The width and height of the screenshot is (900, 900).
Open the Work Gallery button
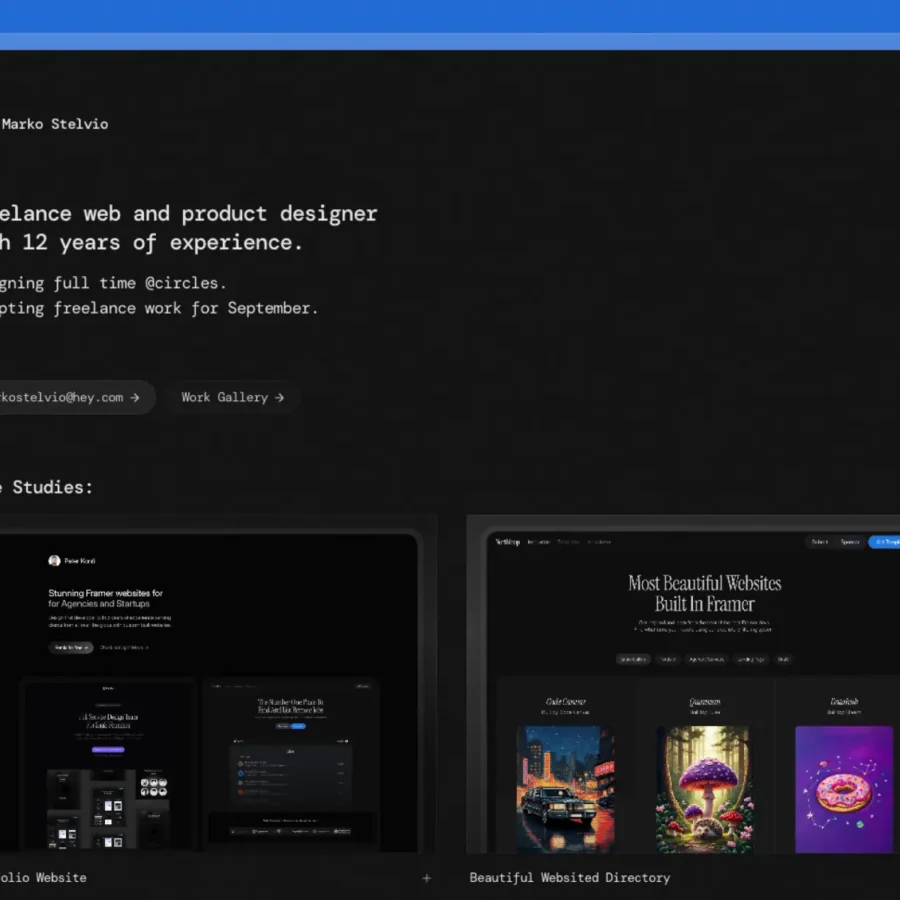click(x=232, y=397)
